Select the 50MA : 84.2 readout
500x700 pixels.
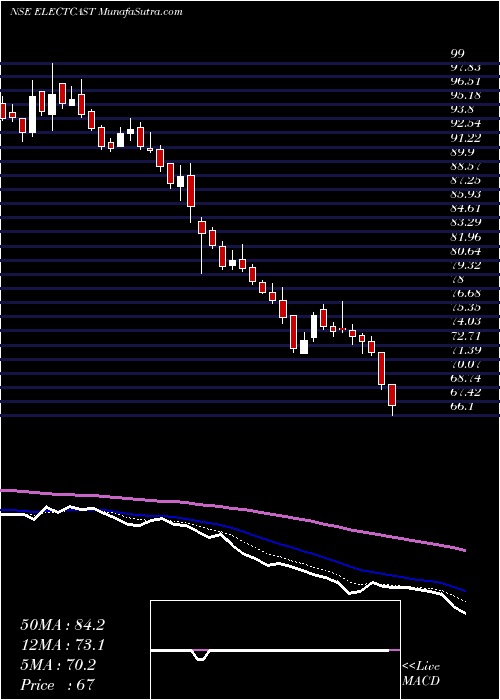(62, 625)
